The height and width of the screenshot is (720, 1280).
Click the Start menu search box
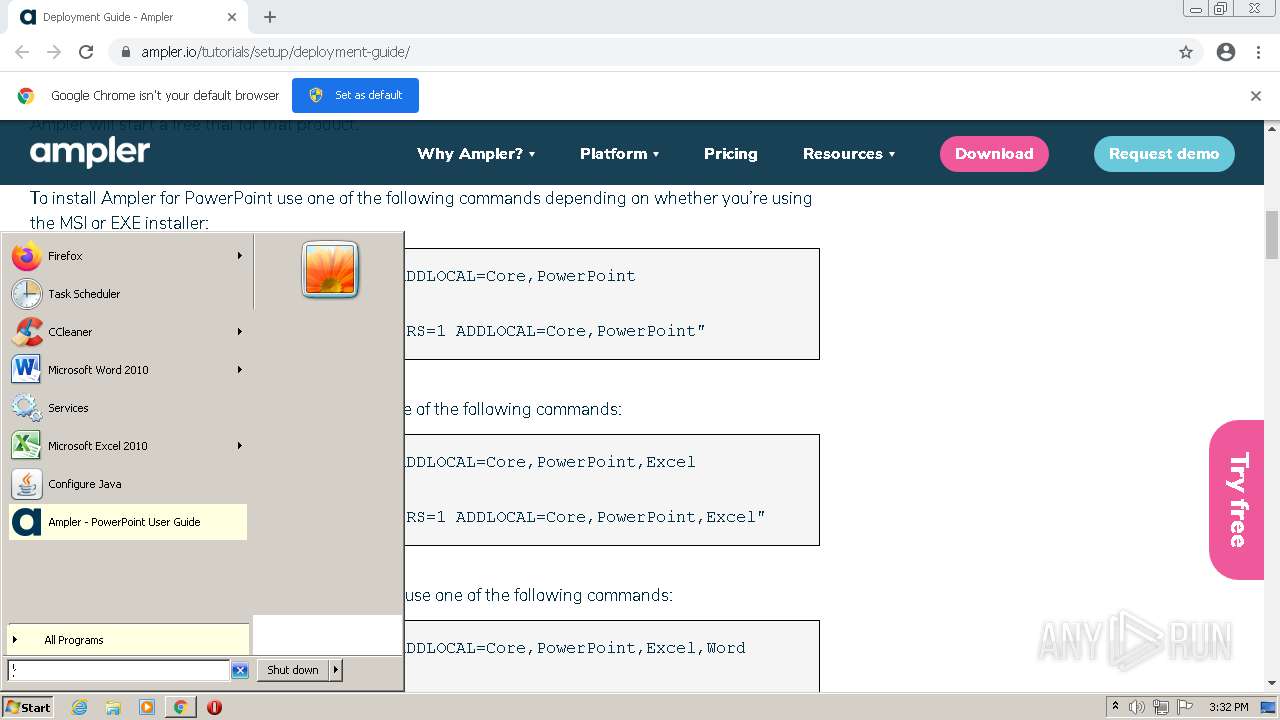click(x=118, y=670)
